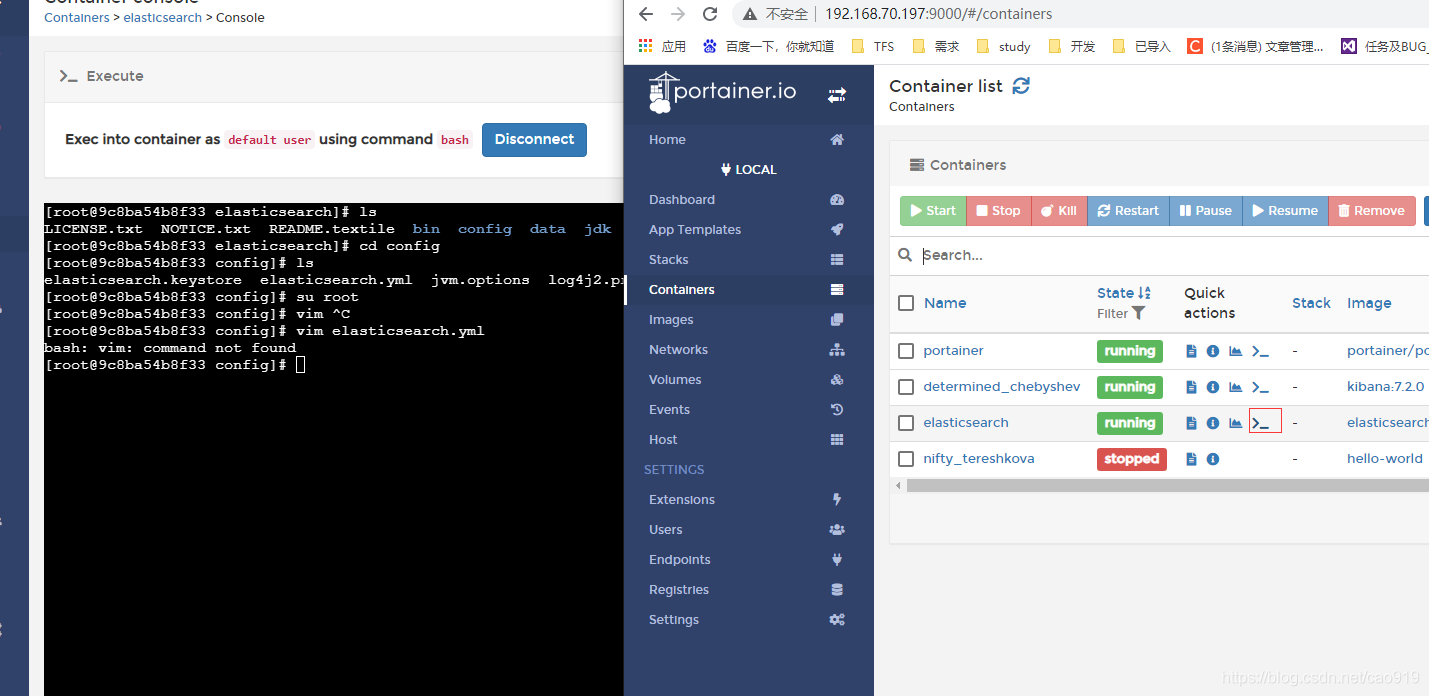
Task: Select the nifty_tereshkova checkbox
Action: pyautogui.click(x=906, y=459)
